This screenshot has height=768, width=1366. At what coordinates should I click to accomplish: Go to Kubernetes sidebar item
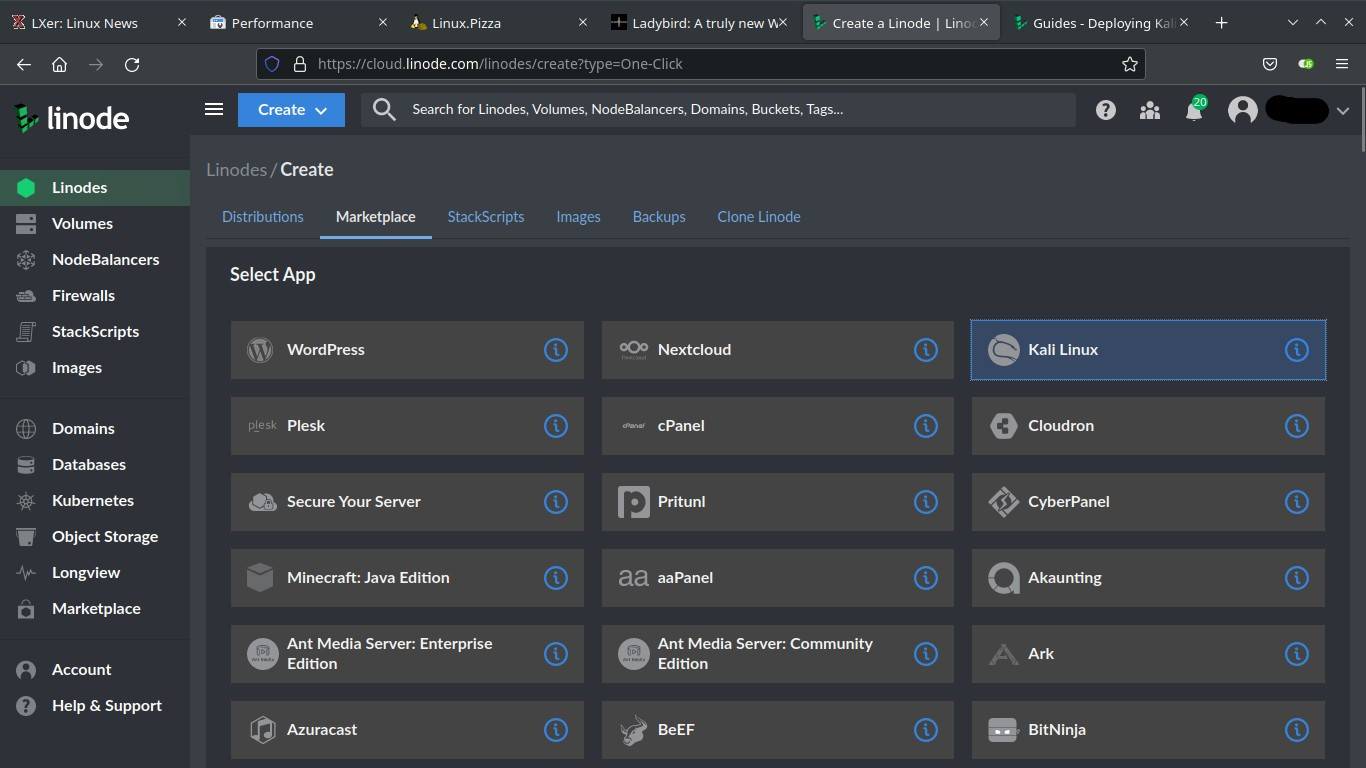point(95,501)
